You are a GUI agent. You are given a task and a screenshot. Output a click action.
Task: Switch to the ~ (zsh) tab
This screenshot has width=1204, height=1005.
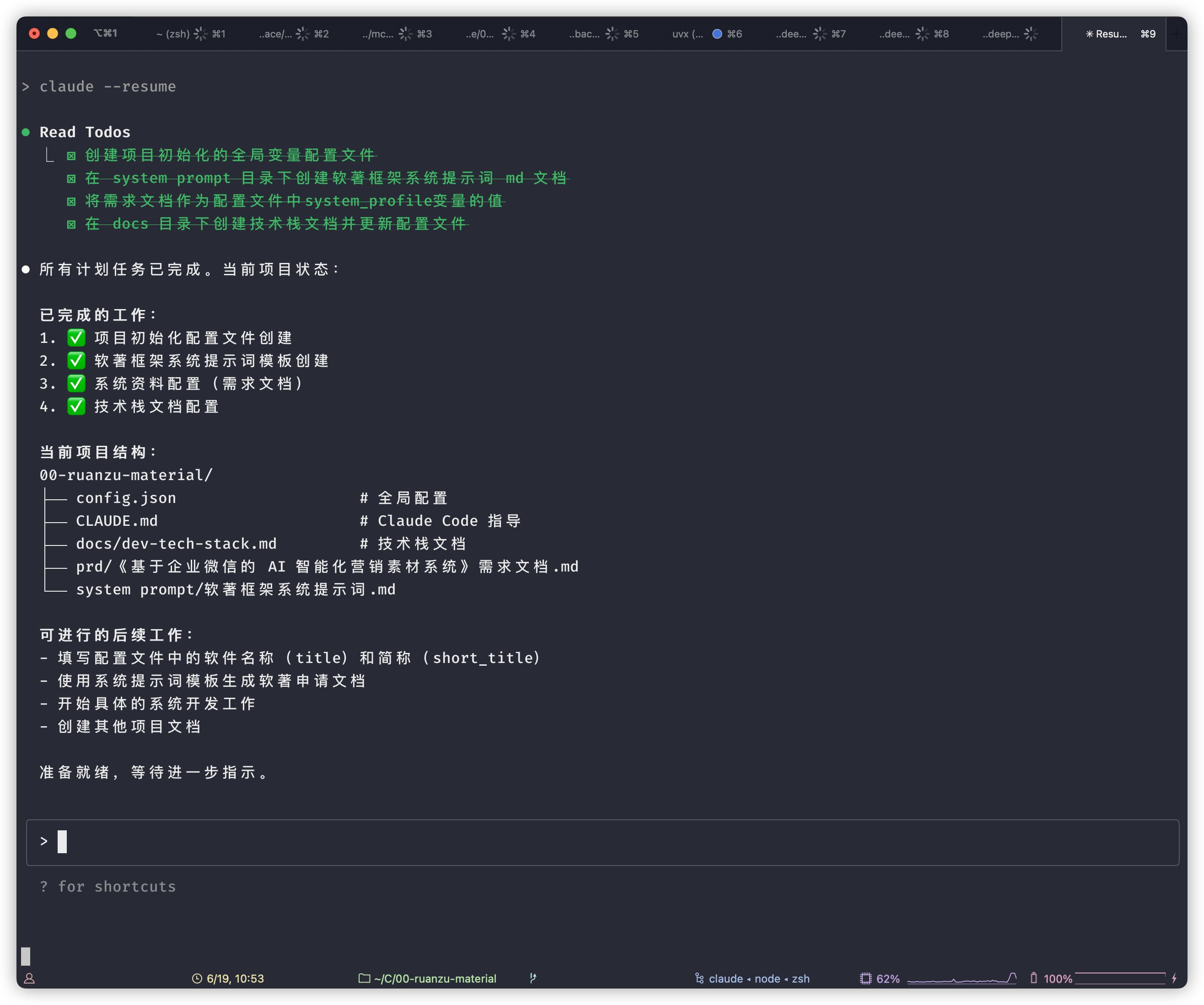[172, 34]
